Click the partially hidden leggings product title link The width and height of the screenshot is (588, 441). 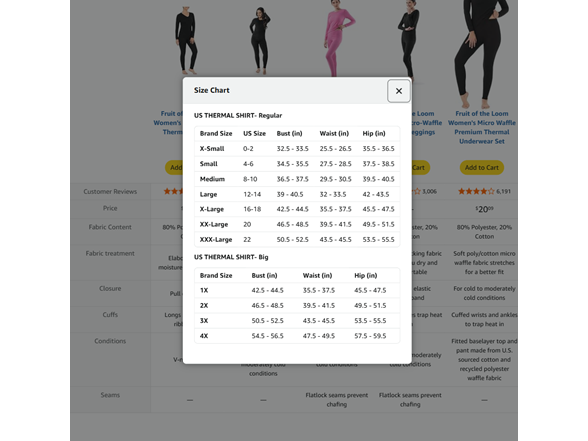(427, 123)
